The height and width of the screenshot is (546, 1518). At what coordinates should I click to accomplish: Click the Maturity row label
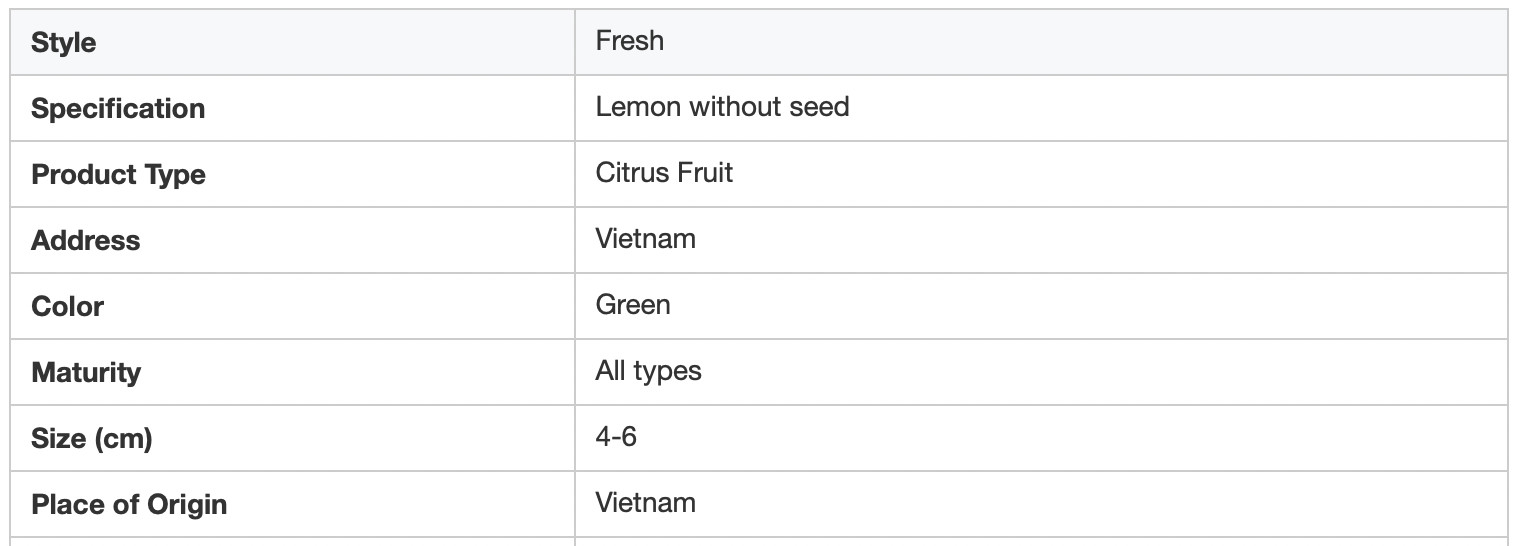pyautogui.click(x=86, y=373)
